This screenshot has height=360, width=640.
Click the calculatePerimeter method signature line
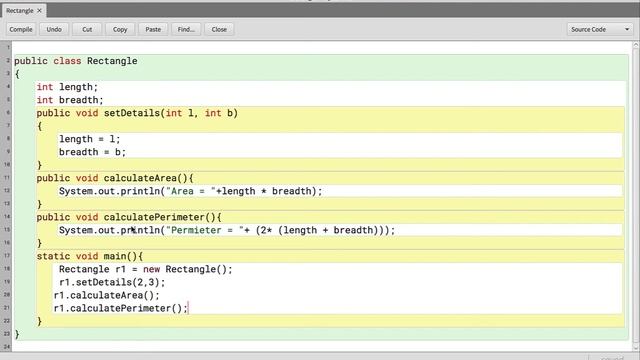pos(129,217)
